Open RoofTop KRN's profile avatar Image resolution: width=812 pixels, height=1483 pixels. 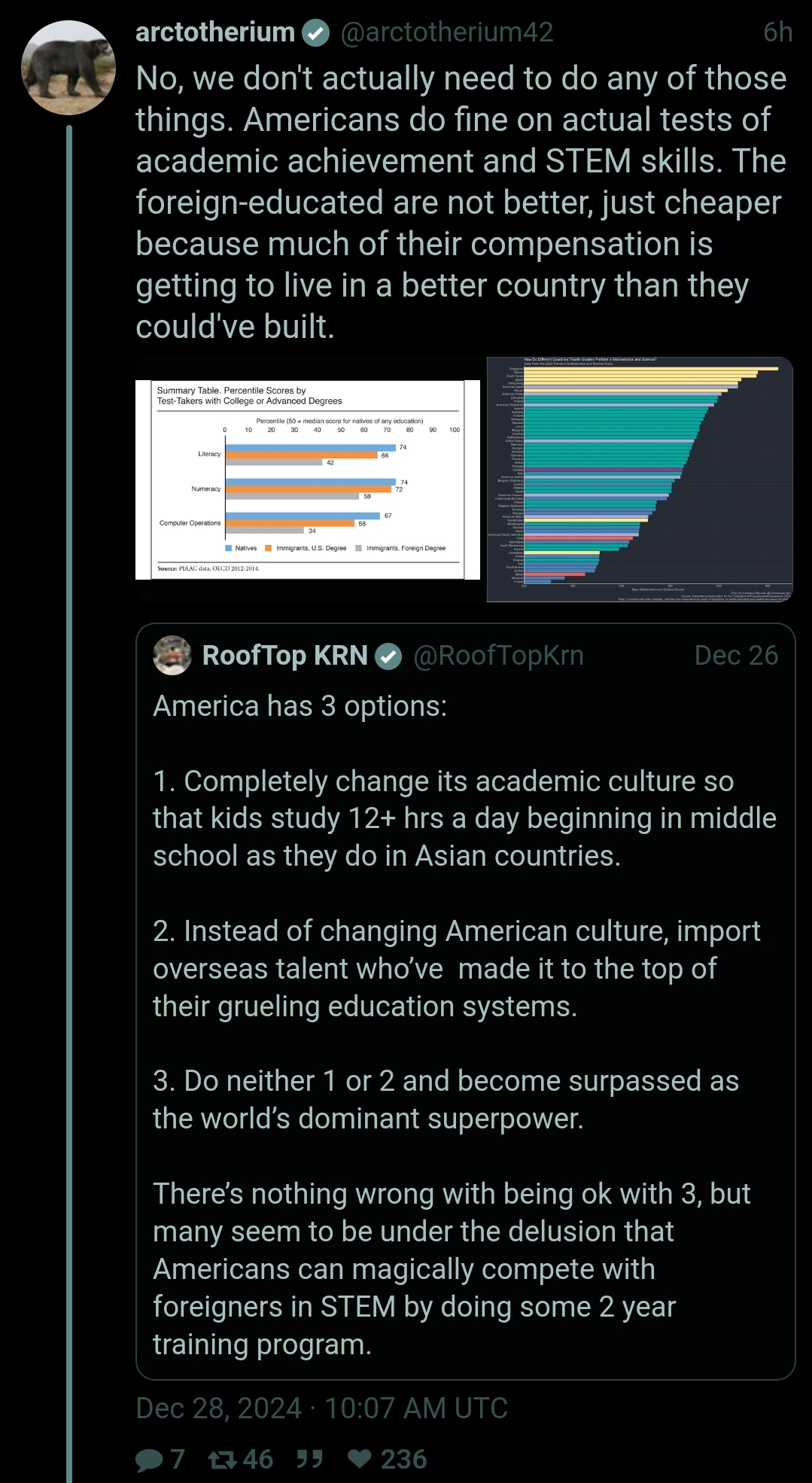click(172, 656)
